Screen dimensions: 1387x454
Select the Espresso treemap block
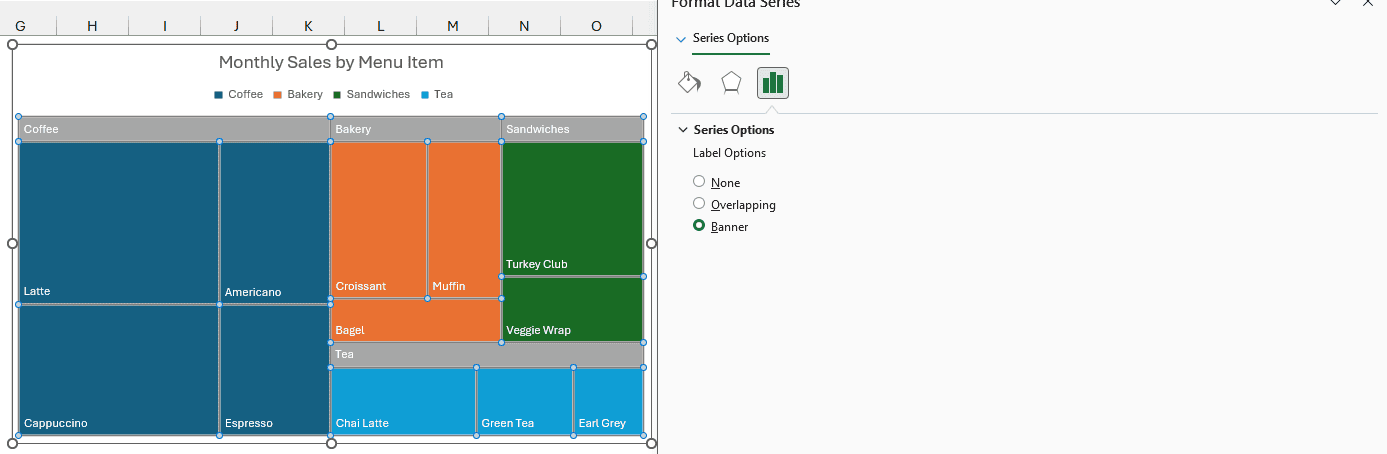tap(275, 370)
